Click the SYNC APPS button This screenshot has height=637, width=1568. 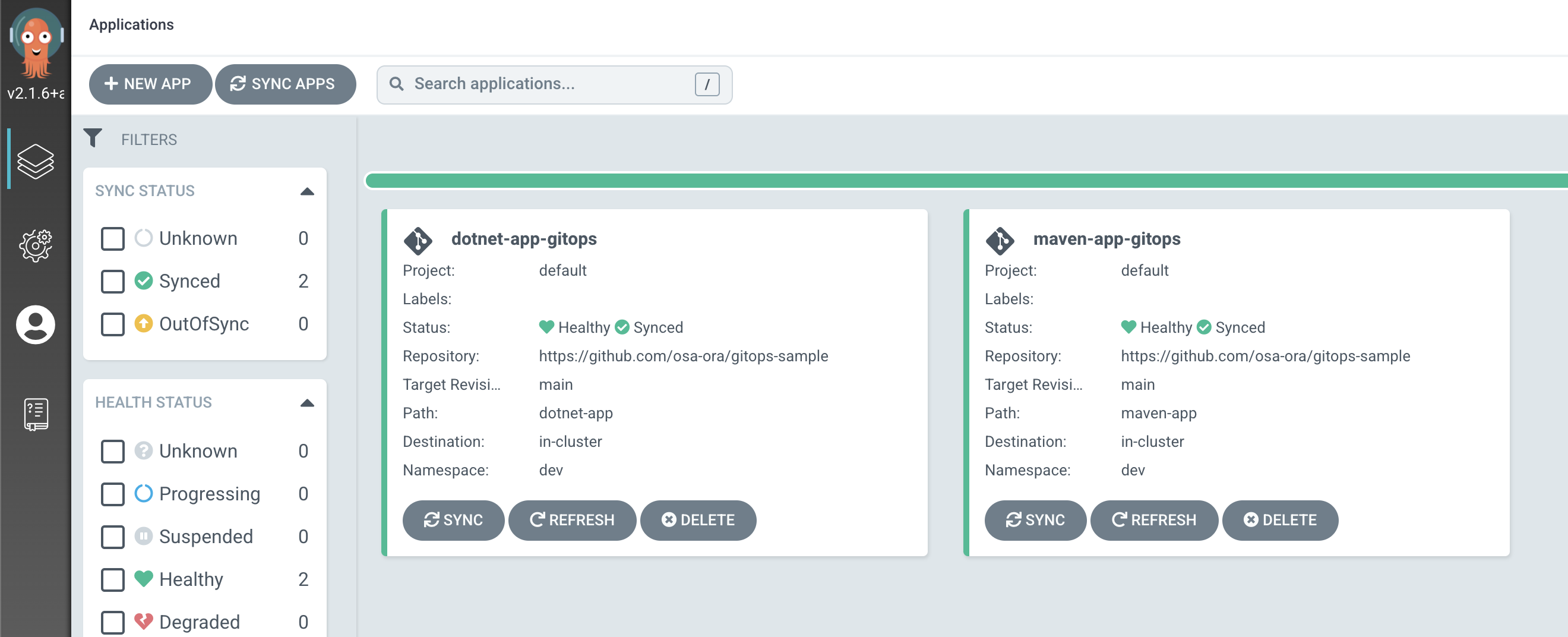tap(286, 84)
